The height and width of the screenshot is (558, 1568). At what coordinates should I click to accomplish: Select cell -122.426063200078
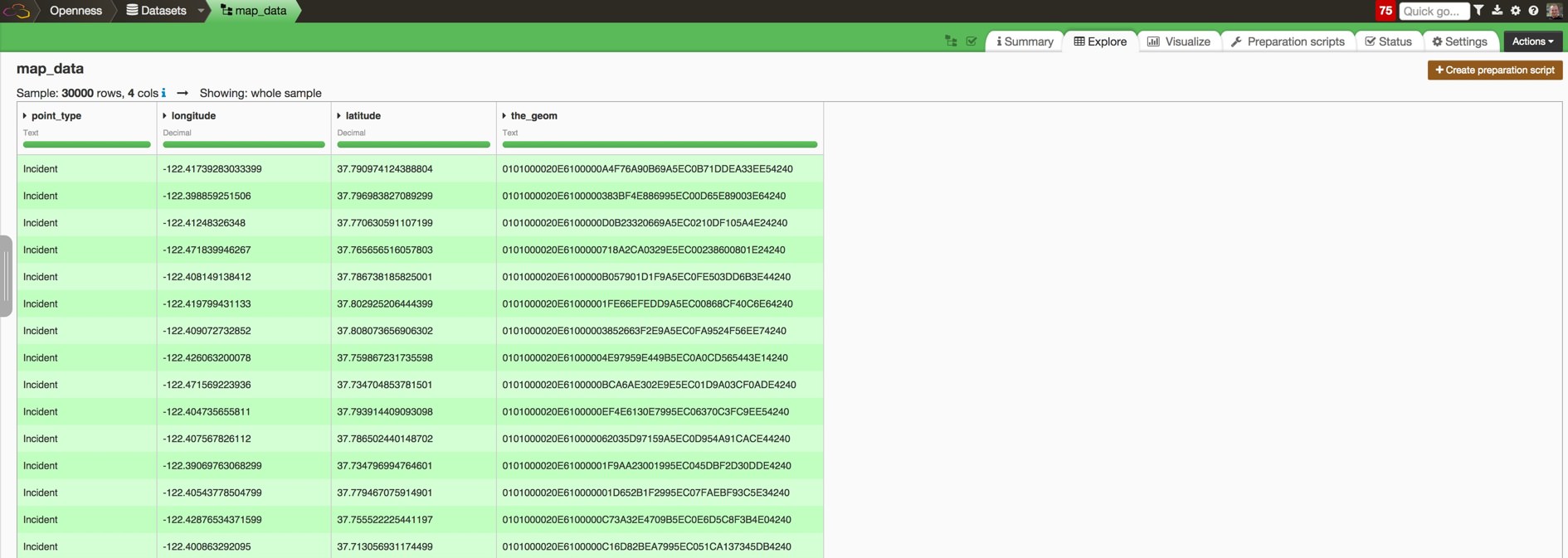[244, 358]
